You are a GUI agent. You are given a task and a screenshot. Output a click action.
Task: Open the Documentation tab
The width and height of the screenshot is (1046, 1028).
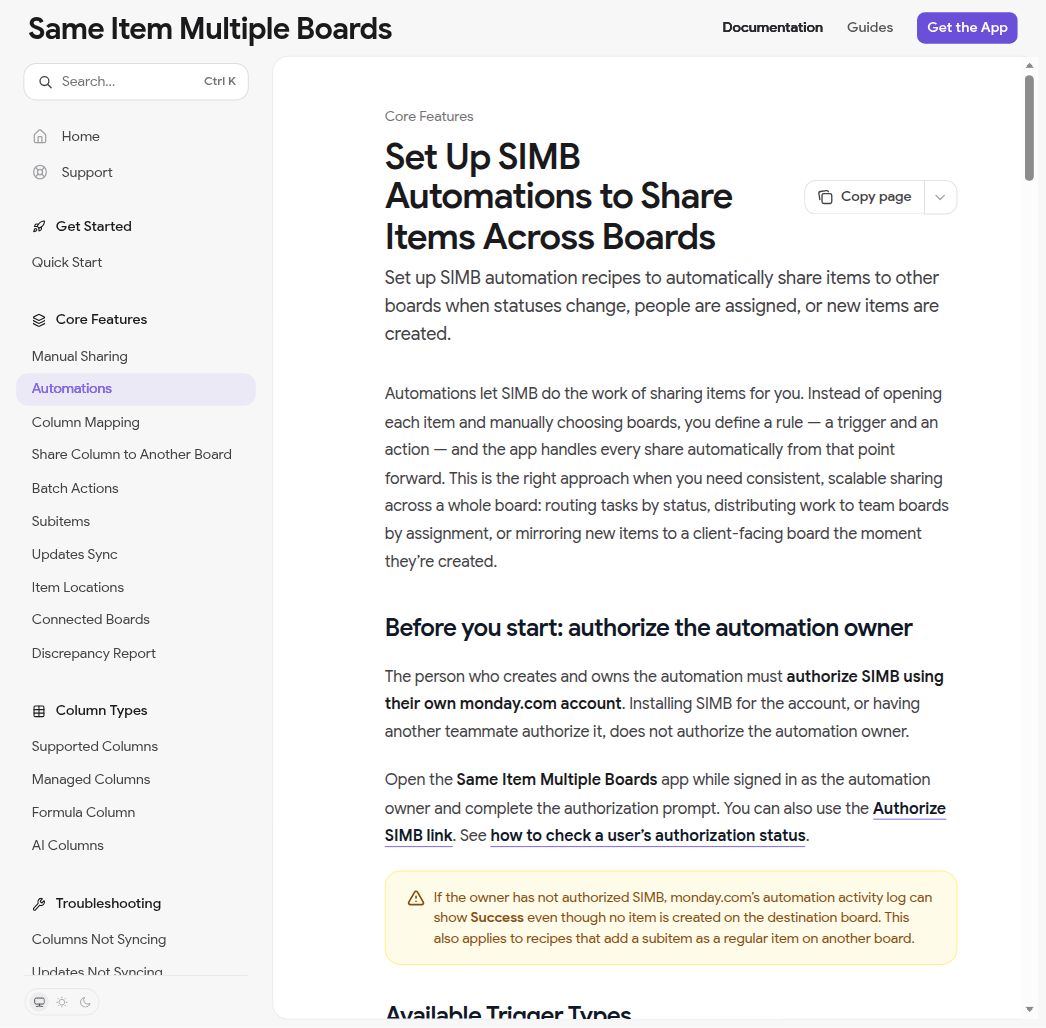point(772,27)
